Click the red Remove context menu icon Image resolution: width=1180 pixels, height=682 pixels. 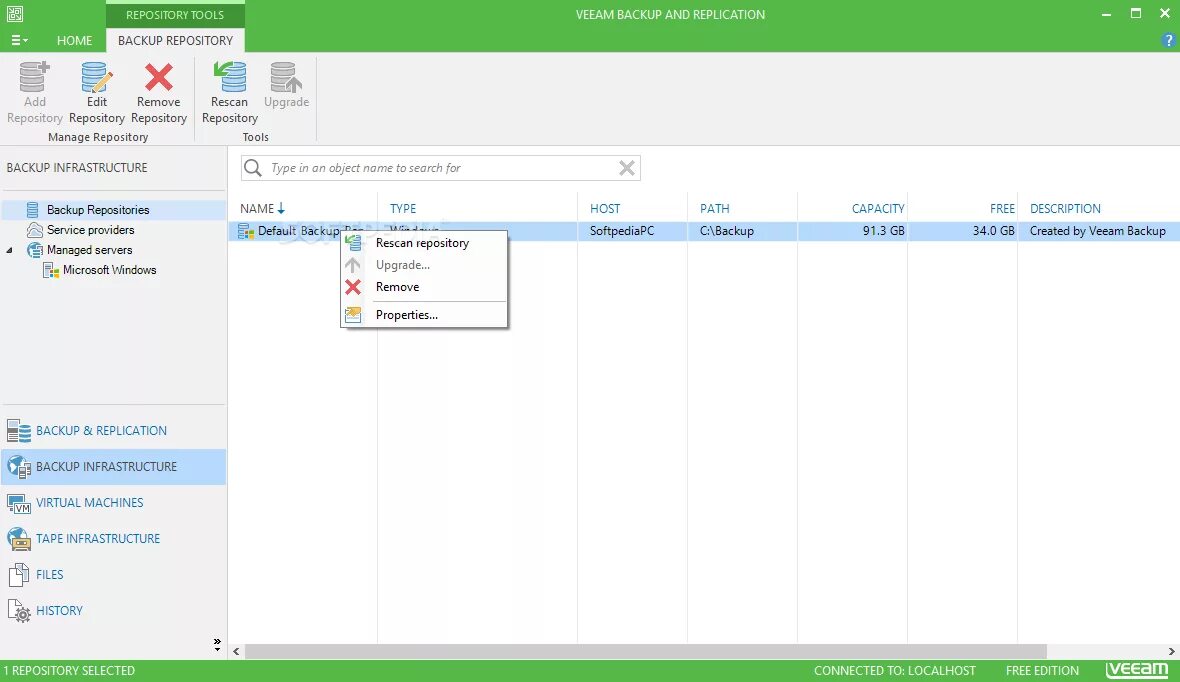353,287
